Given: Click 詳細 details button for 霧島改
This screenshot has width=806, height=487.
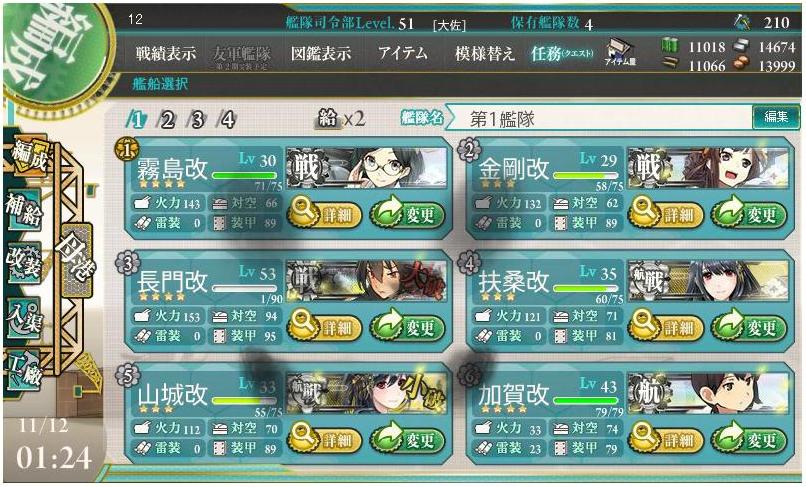Looking at the screenshot, I should pyautogui.click(x=325, y=213).
